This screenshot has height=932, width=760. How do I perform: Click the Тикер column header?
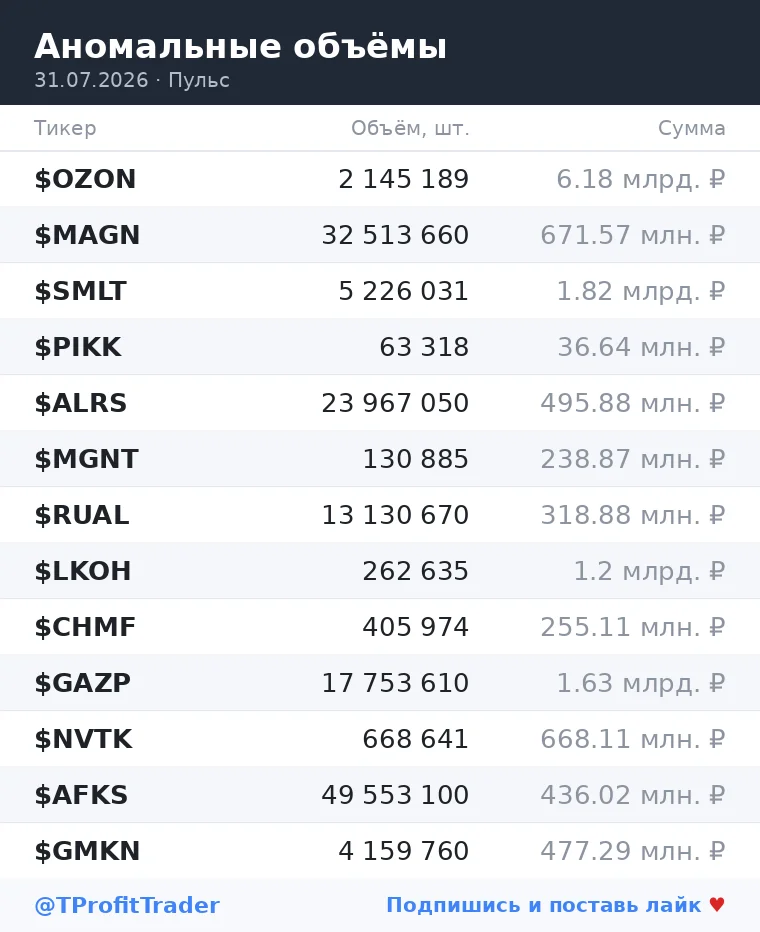[x=65, y=128]
